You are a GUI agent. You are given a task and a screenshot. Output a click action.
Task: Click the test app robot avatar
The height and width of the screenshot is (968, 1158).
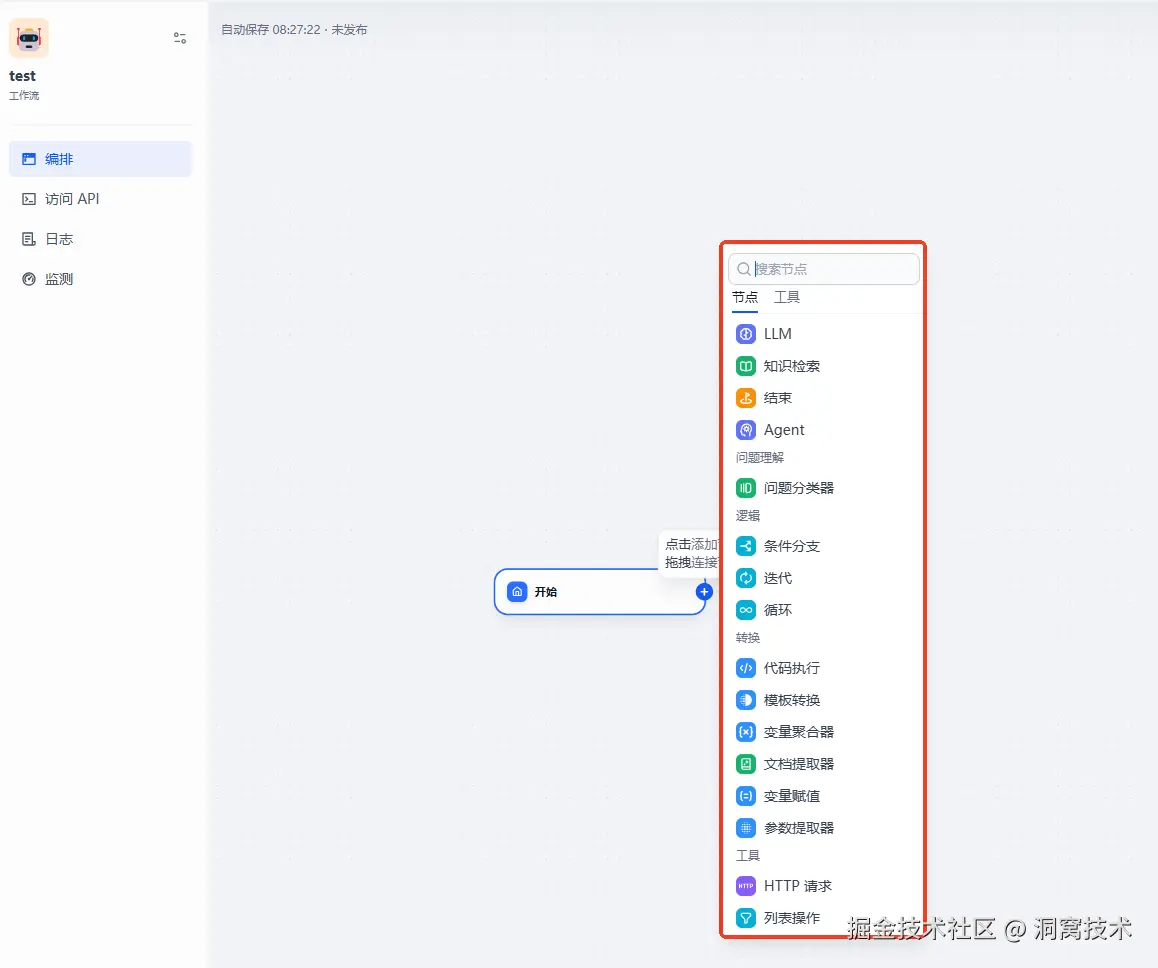[x=29, y=38]
